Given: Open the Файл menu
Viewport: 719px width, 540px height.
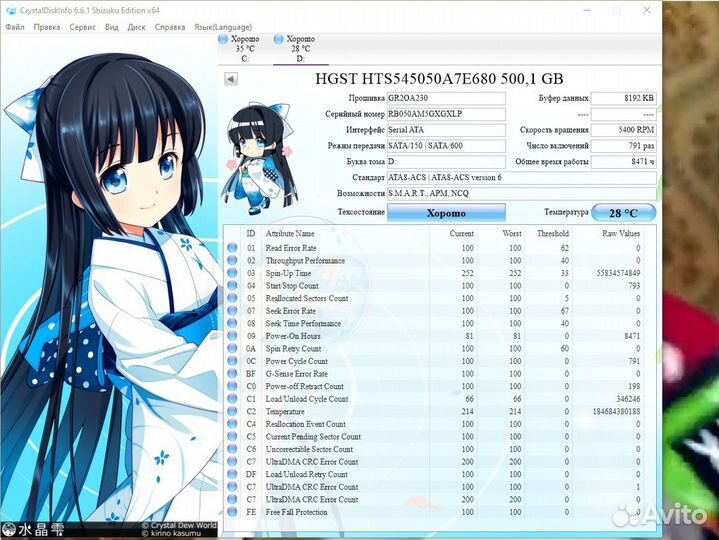Looking at the screenshot, I should coord(15,27).
